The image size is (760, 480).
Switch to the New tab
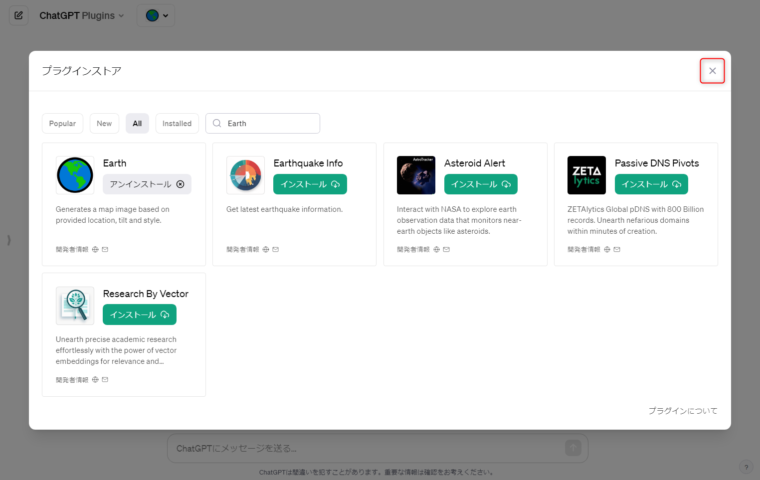coord(104,124)
